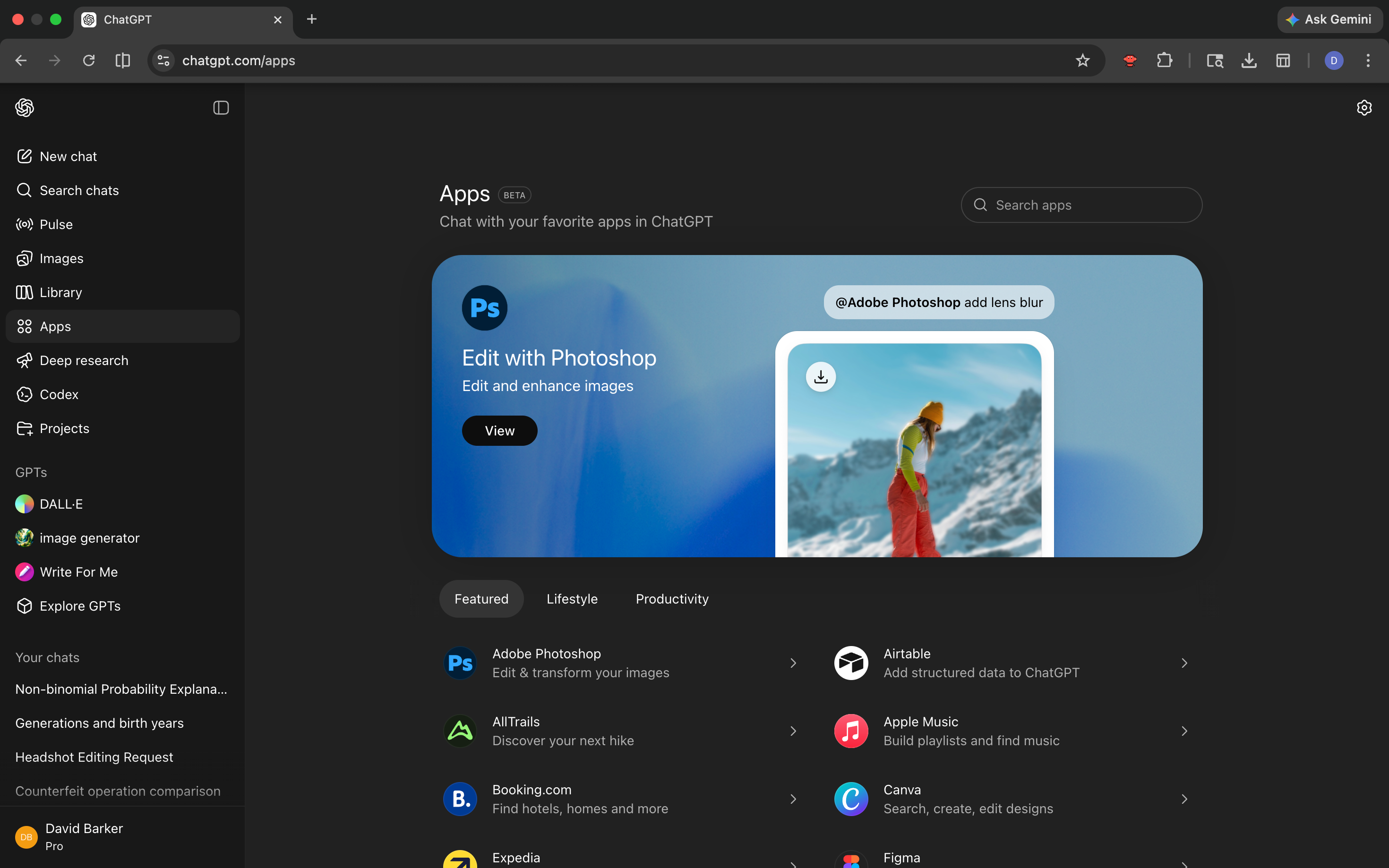
Task: Click Explore GPTs
Action: (122, 605)
